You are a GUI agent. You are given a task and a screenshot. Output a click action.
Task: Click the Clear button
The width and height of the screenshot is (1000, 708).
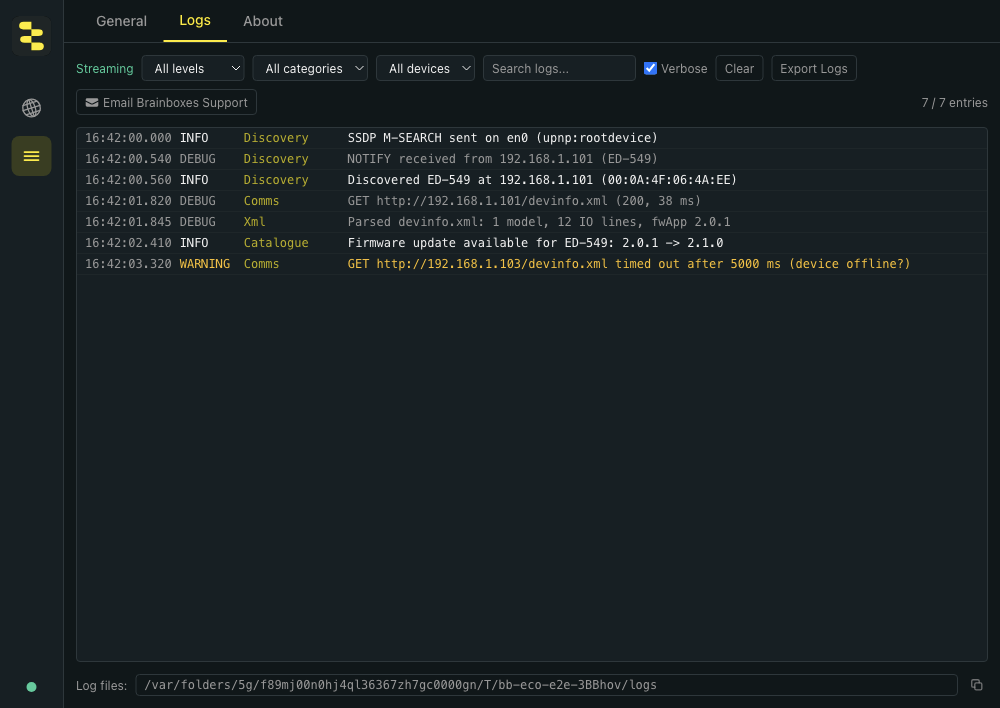tap(739, 68)
